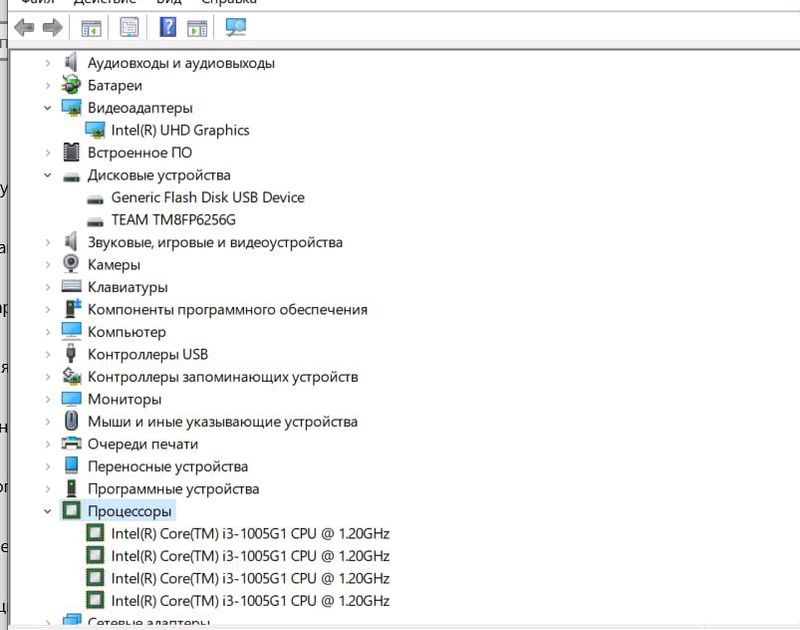Screen dimensions: 800x630
Task: Select the "Очереди печати" label
Action: [143, 444]
